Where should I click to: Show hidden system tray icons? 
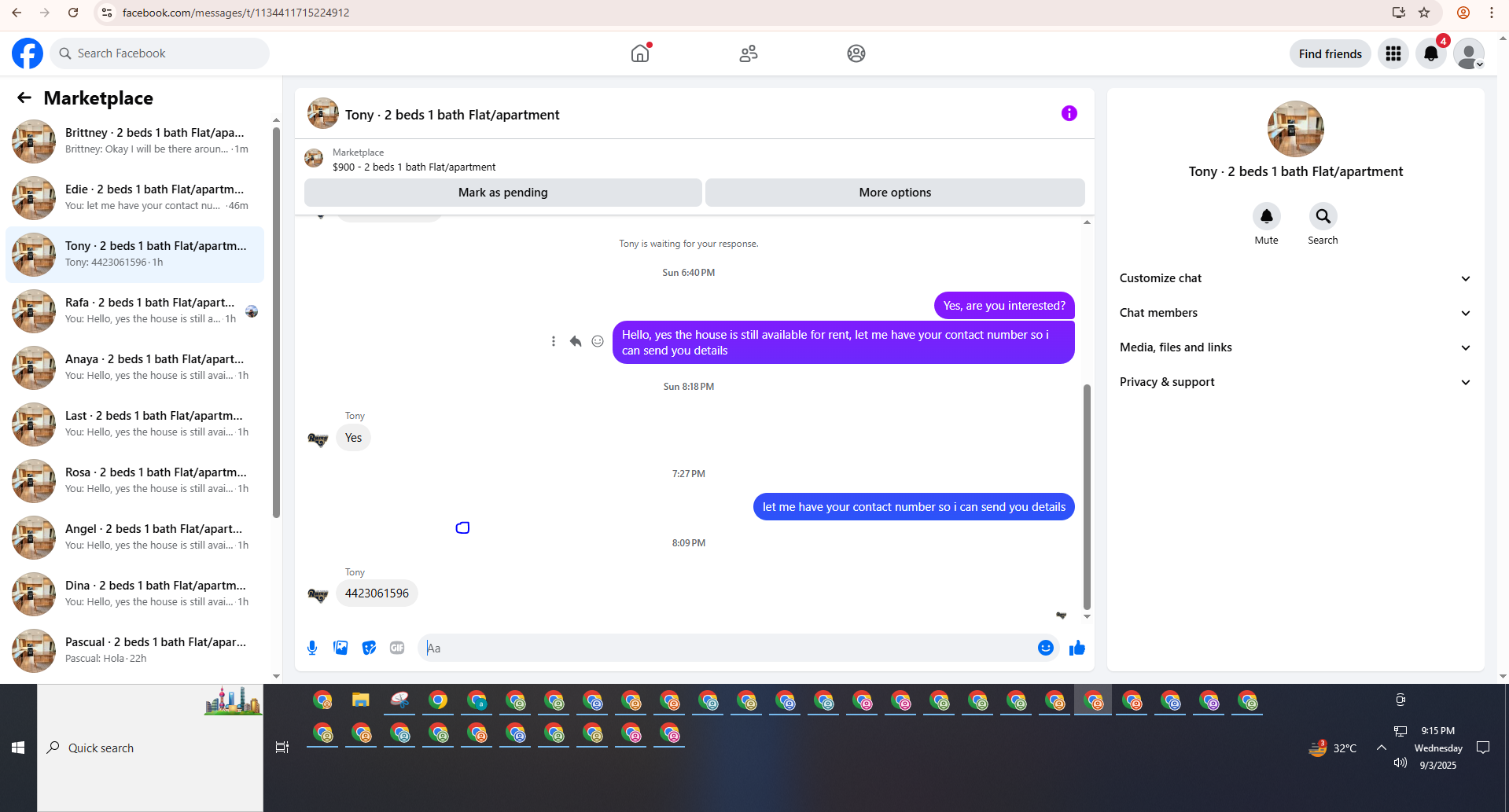pos(1382,748)
